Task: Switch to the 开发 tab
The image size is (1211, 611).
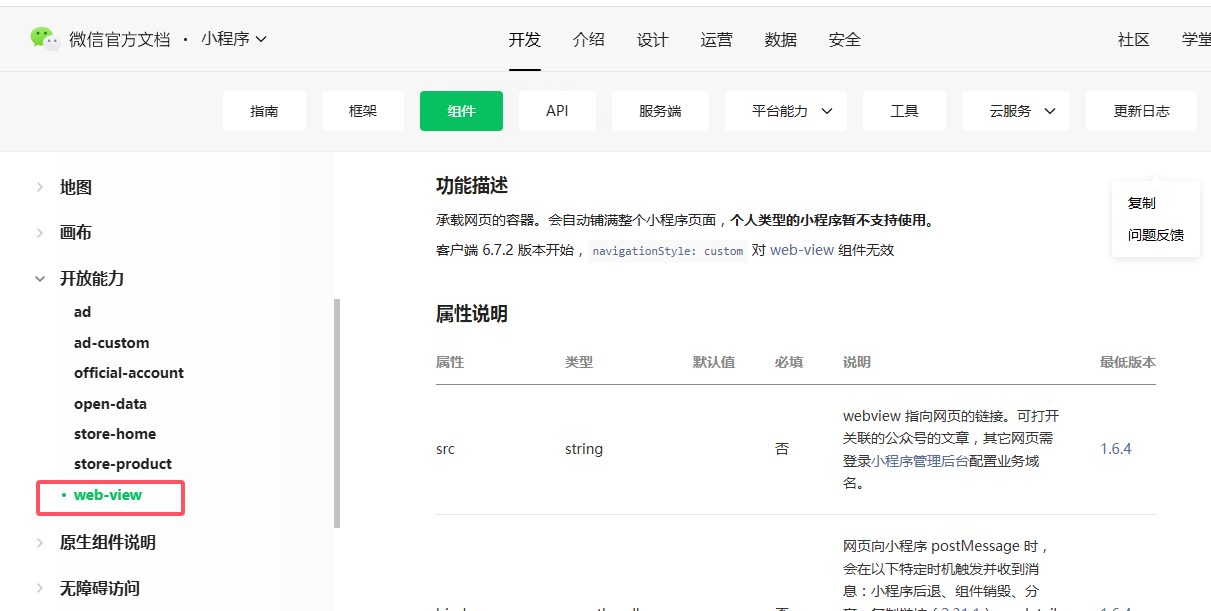Action: [524, 40]
